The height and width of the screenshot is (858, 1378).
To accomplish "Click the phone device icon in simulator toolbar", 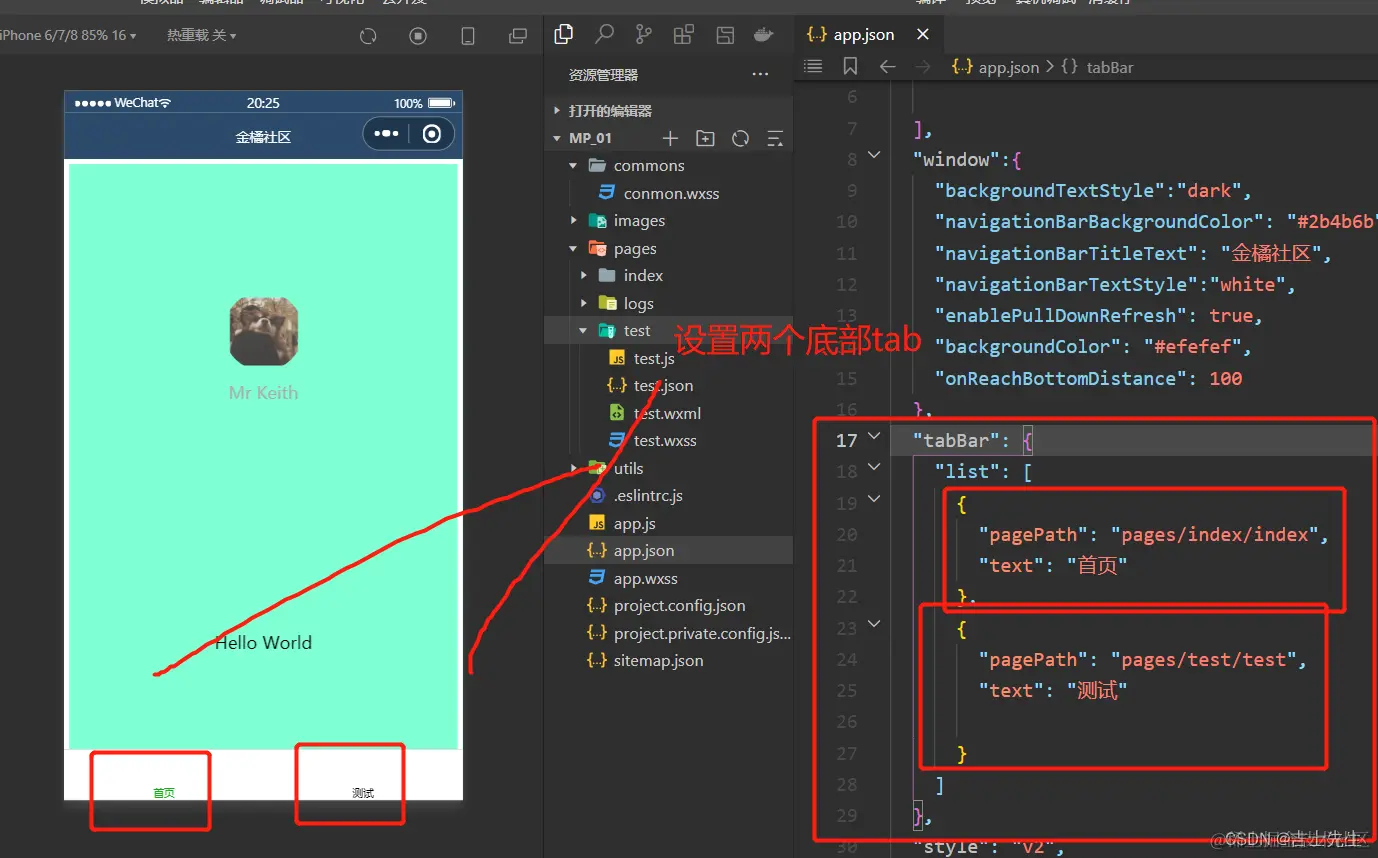I will (468, 36).
